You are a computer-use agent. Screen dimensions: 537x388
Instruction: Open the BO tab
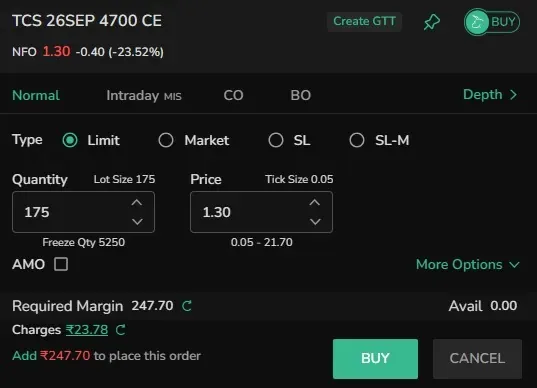[301, 95]
